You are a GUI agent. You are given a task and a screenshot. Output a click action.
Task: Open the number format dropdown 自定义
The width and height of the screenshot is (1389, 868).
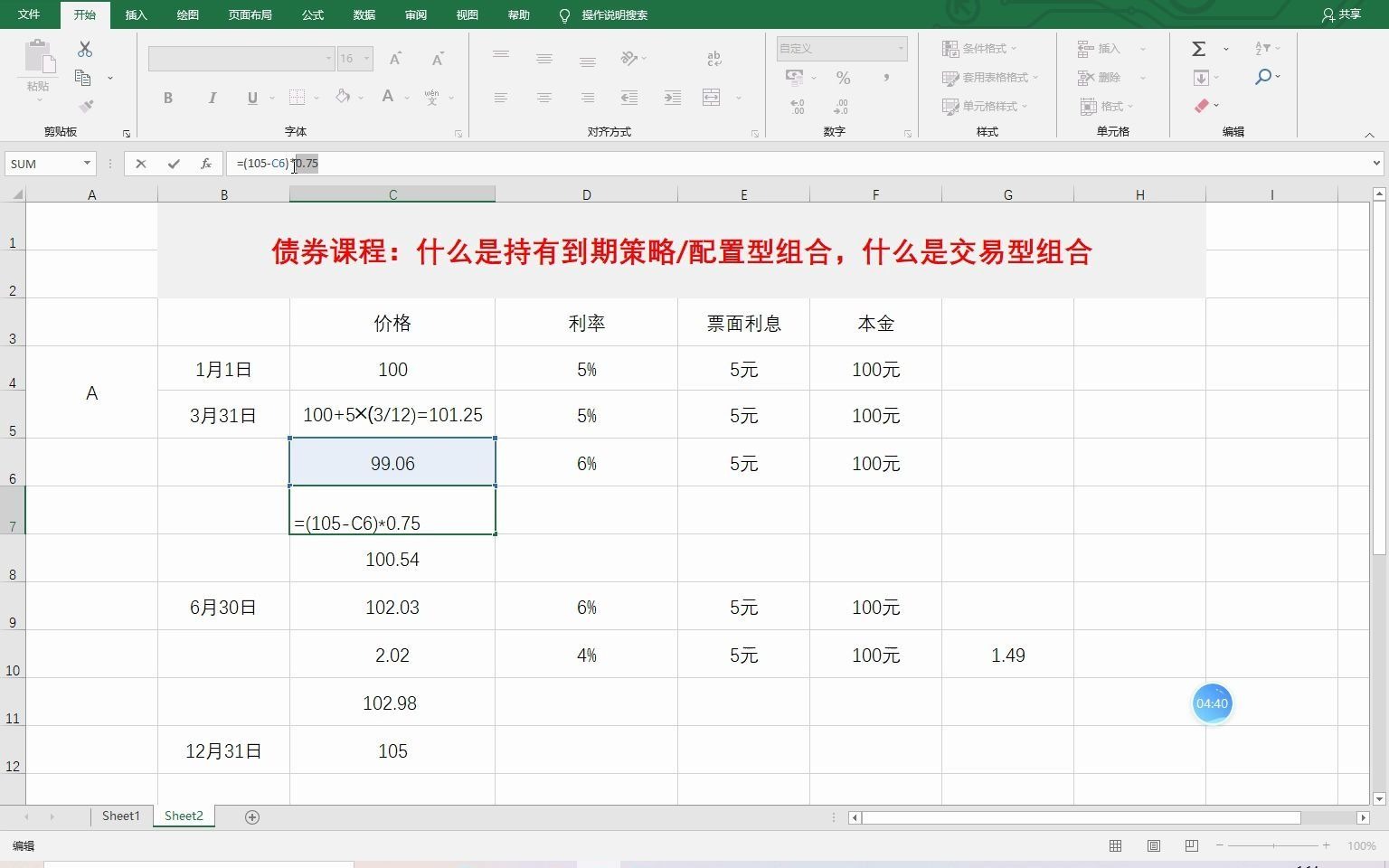(901, 48)
